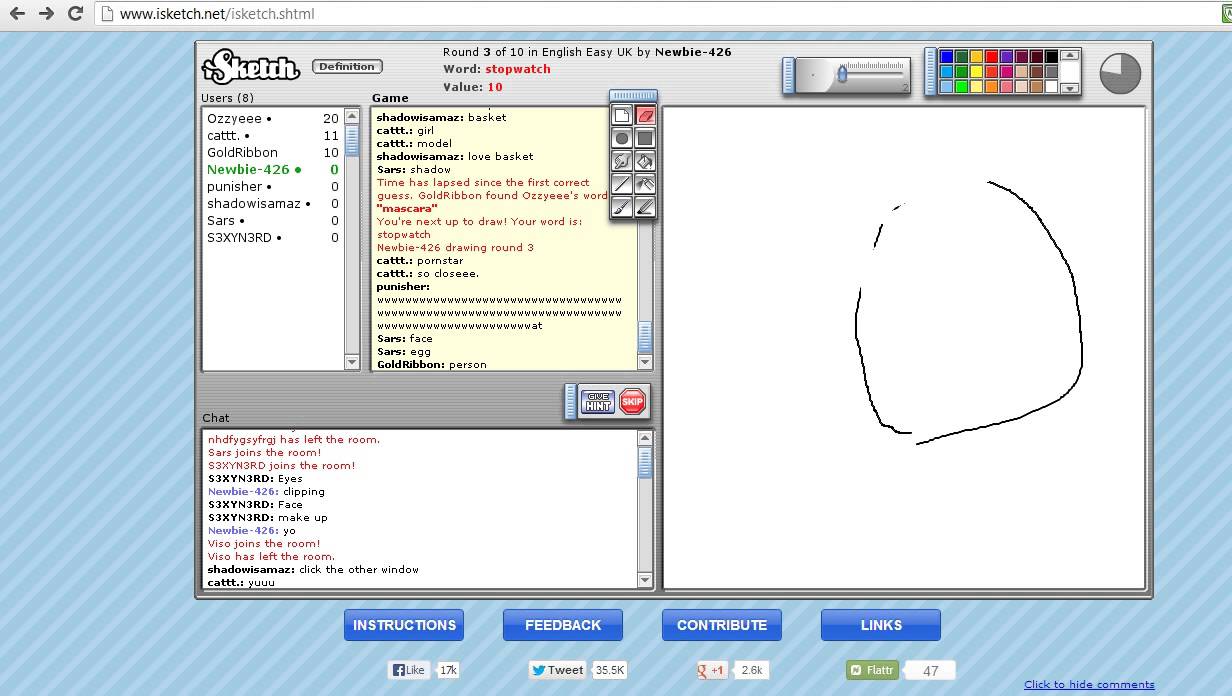Click grip handle beside Give Hint
The height and width of the screenshot is (696, 1232).
coord(571,402)
